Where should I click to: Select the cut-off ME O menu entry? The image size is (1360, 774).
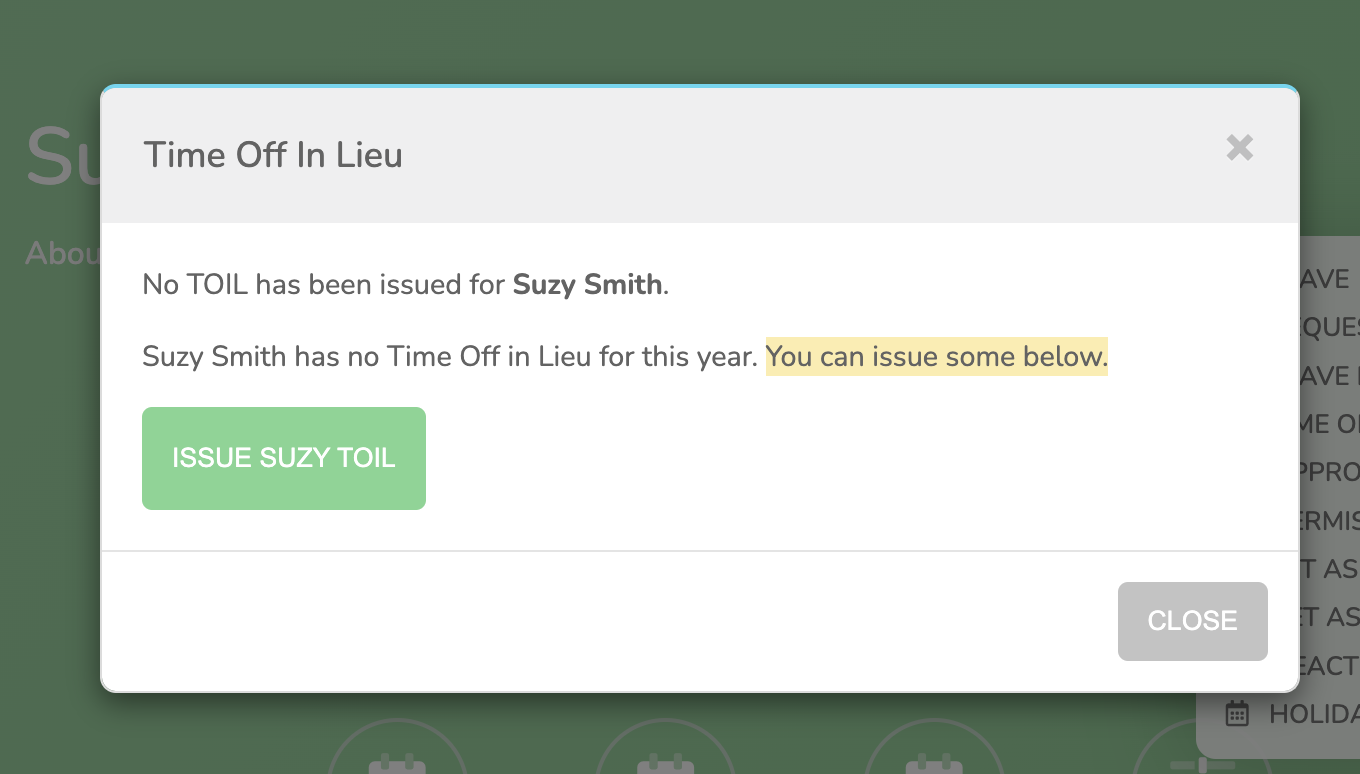click(x=1329, y=424)
